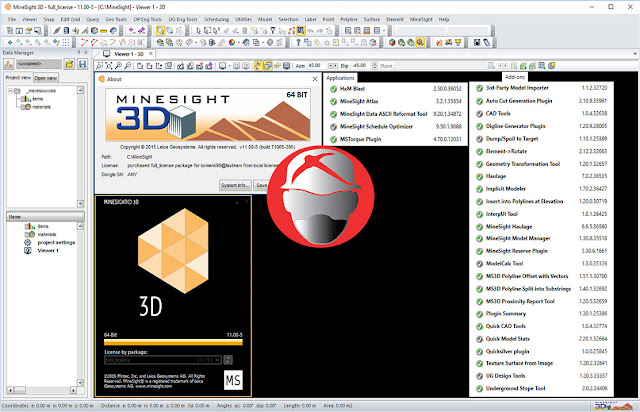This screenshot has height=412, width=640.
Task: Click the undo arrow icon
Action: 311,31
